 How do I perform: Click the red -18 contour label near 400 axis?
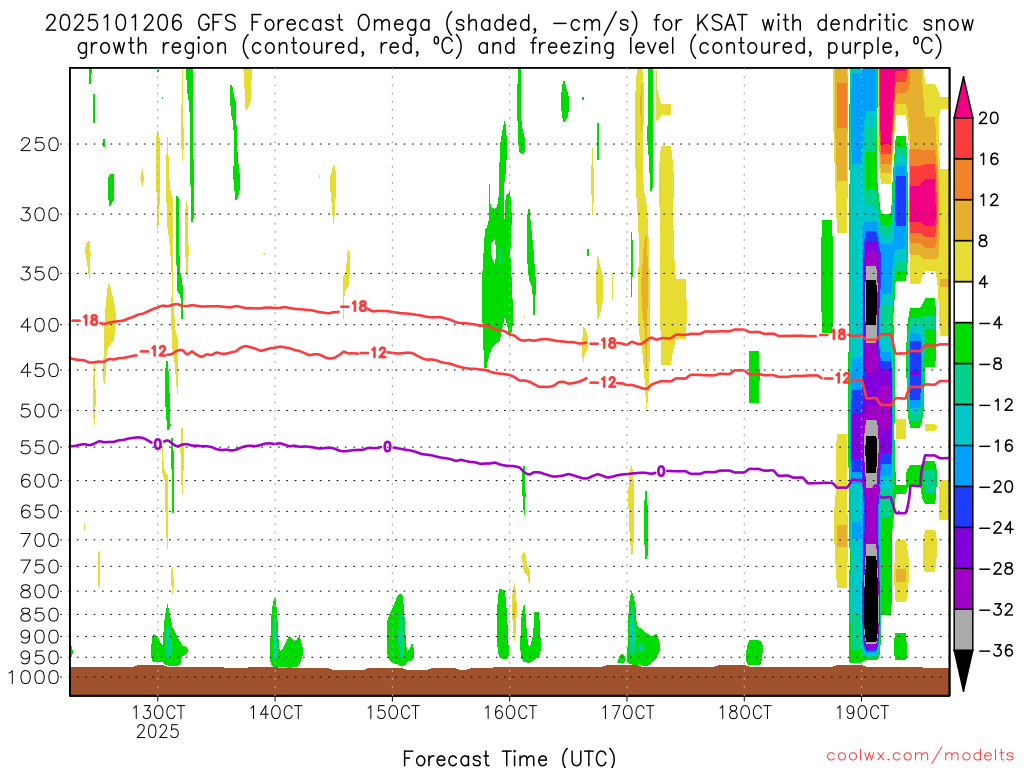85,320
